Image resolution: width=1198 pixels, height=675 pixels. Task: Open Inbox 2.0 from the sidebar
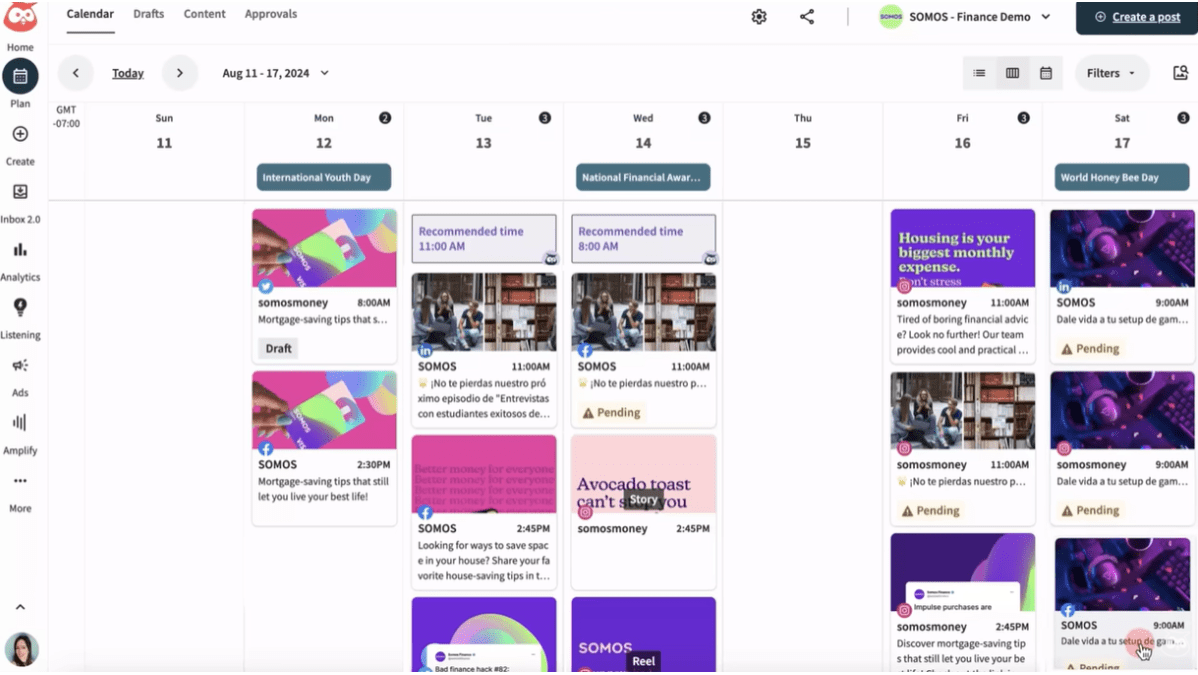tap(21, 199)
